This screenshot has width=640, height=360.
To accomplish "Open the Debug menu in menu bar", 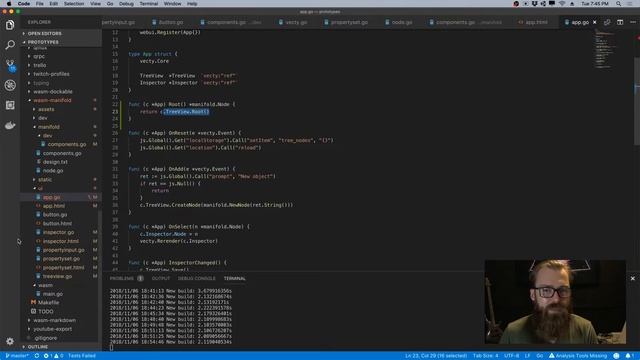I will (x=126, y=4).
